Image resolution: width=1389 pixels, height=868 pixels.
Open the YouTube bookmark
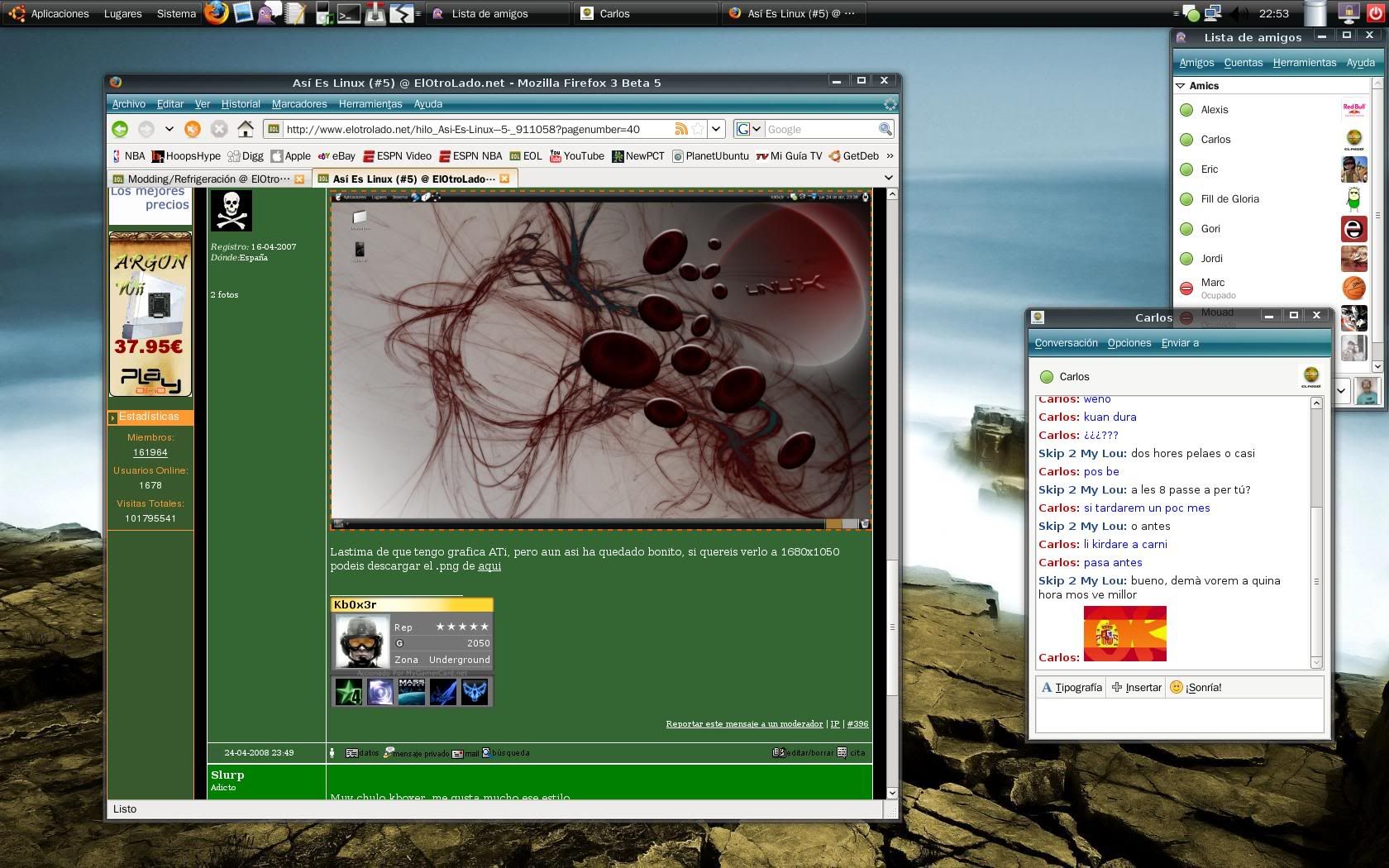pyautogui.click(x=577, y=155)
